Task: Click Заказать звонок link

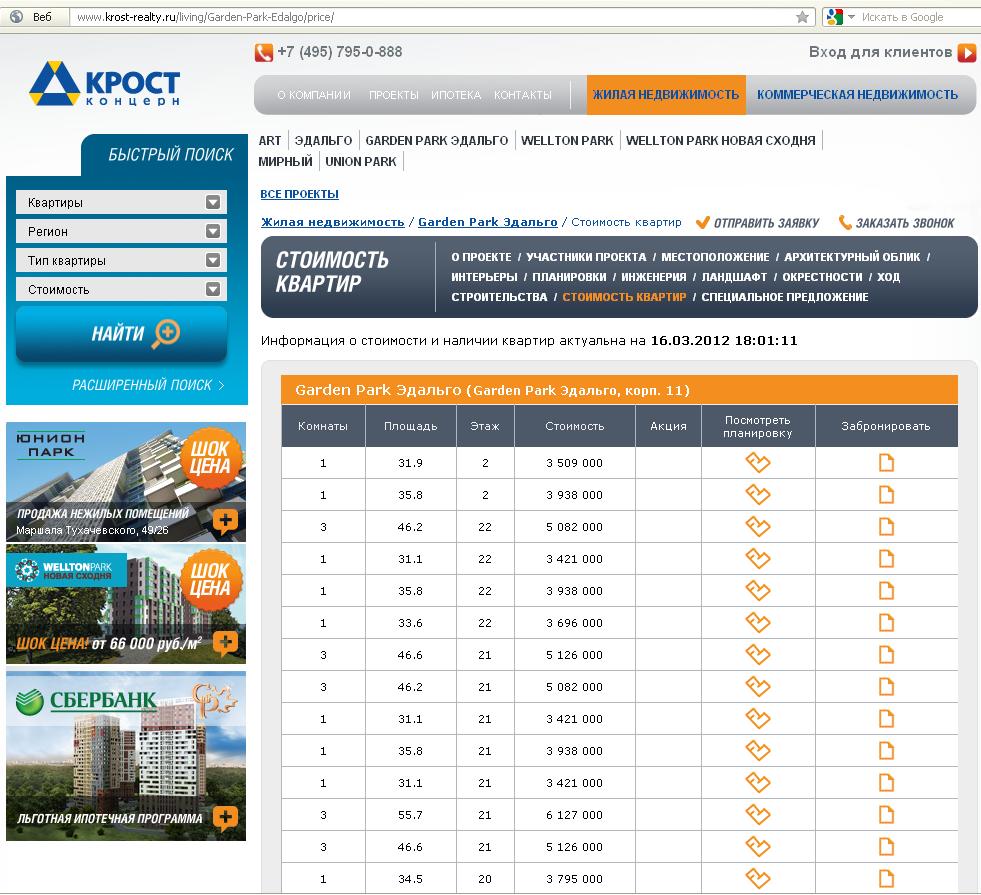Action: coord(897,223)
